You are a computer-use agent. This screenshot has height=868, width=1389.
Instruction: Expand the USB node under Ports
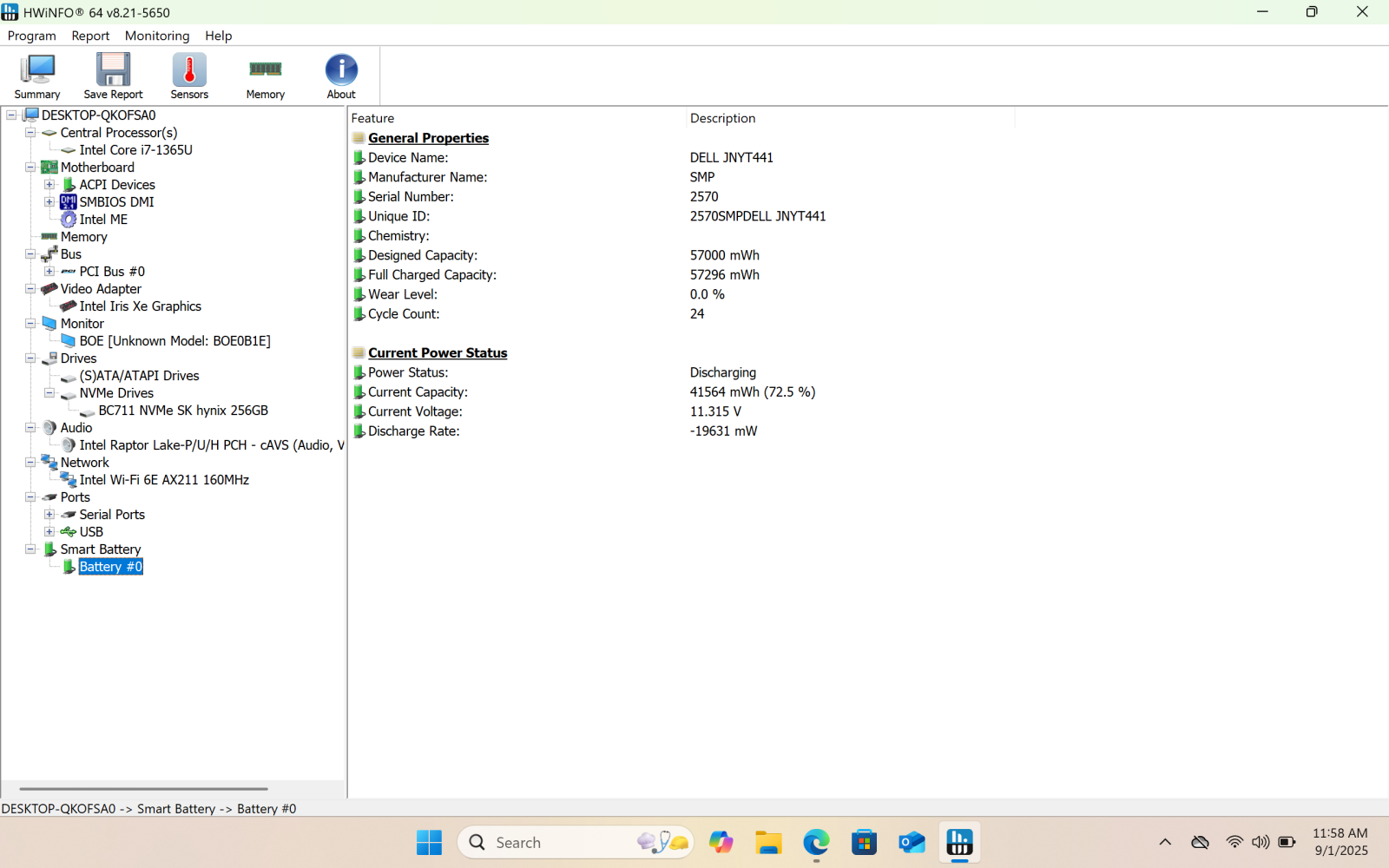click(x=49, y=531)
